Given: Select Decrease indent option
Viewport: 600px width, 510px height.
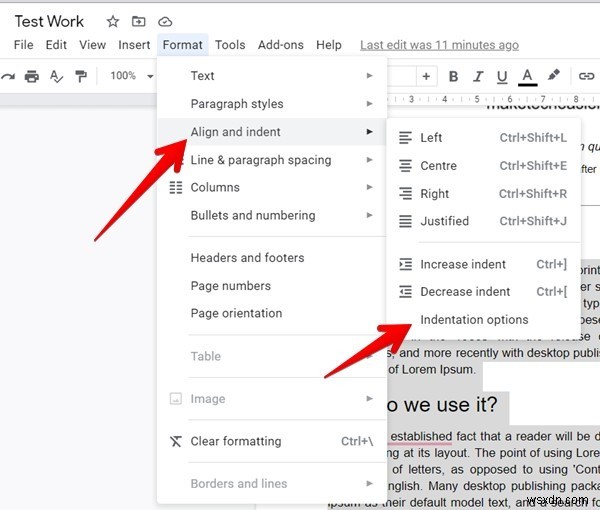Looking at the screenshot, I should (484, 292).
